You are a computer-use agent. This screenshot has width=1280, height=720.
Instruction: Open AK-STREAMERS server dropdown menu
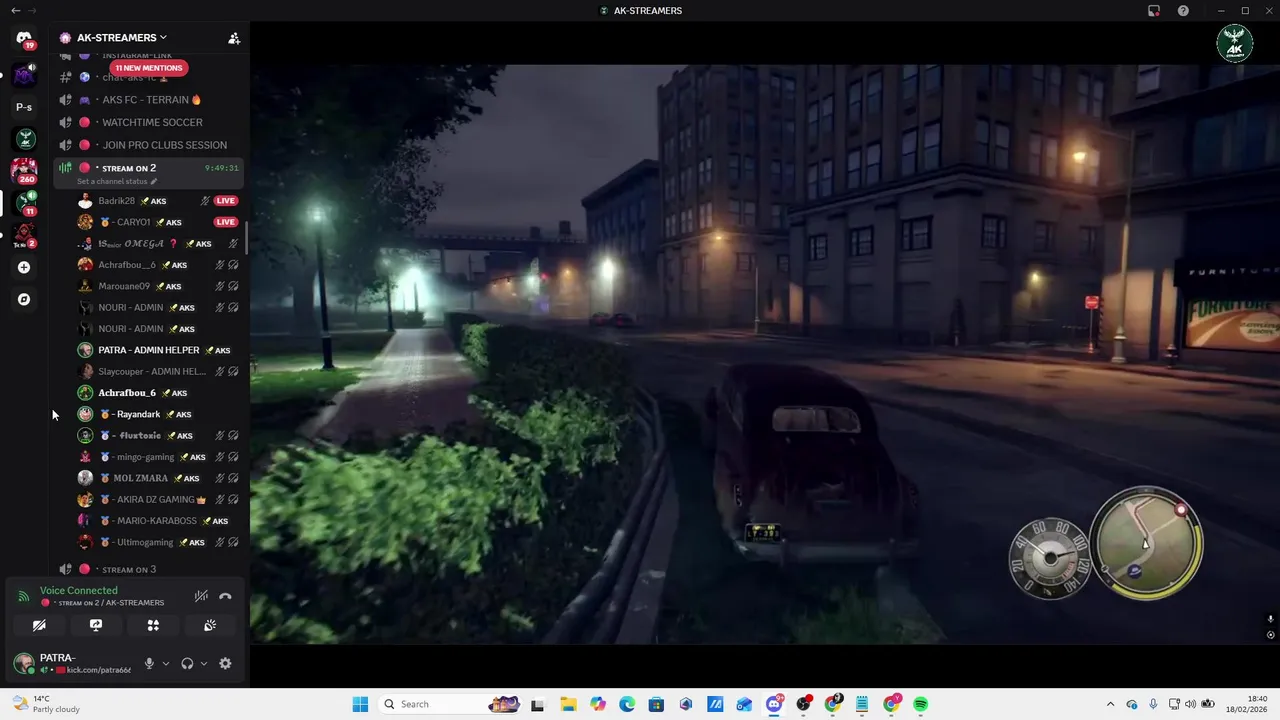click(x=122, y=38)
